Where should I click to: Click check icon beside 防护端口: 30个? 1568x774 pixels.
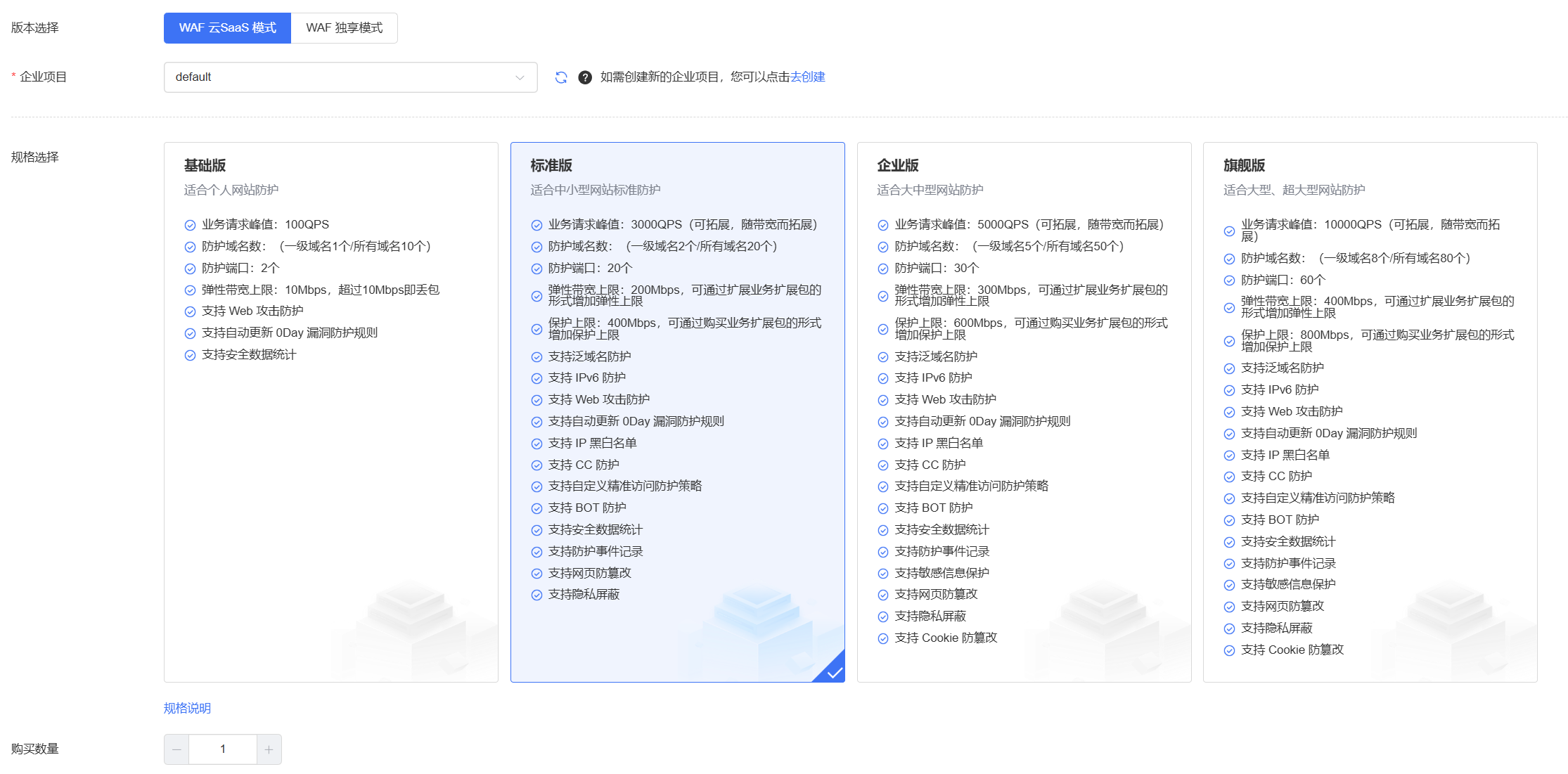pyautogui.click(x=883, y=269)
